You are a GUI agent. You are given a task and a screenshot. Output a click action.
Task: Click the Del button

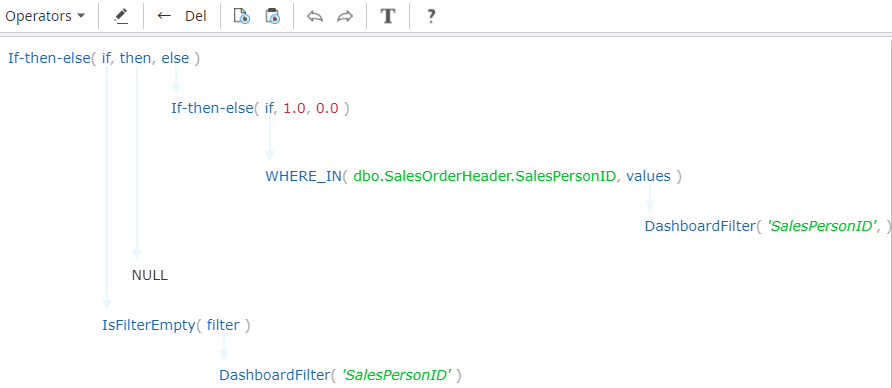point(196,16)
